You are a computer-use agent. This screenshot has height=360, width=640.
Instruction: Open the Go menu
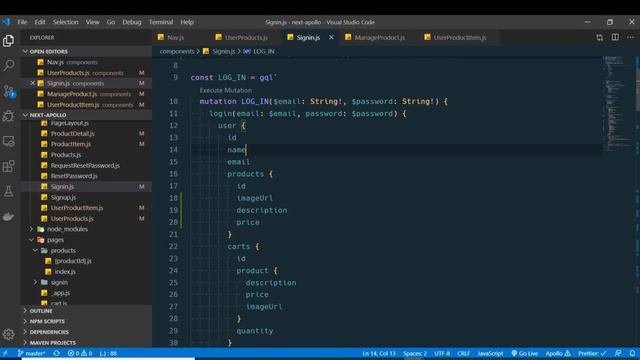pyautogui.click(x=111, y=22)
